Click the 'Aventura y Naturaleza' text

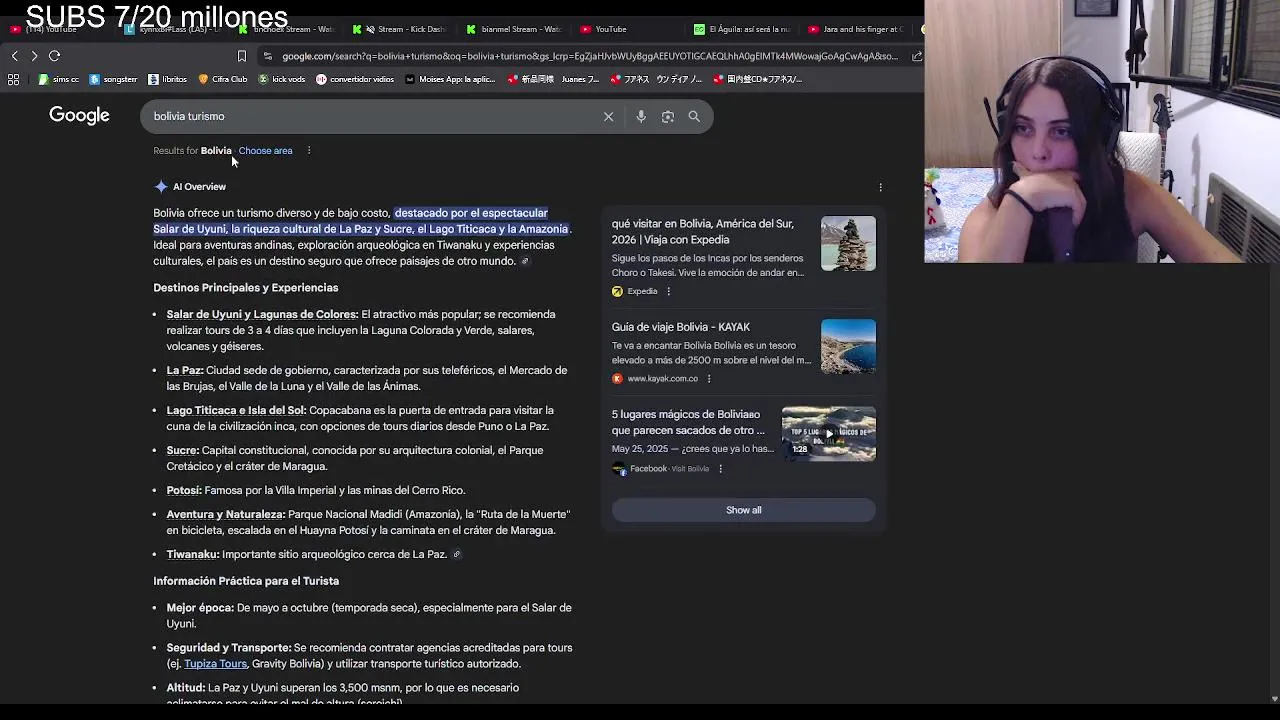coord(226,515)
